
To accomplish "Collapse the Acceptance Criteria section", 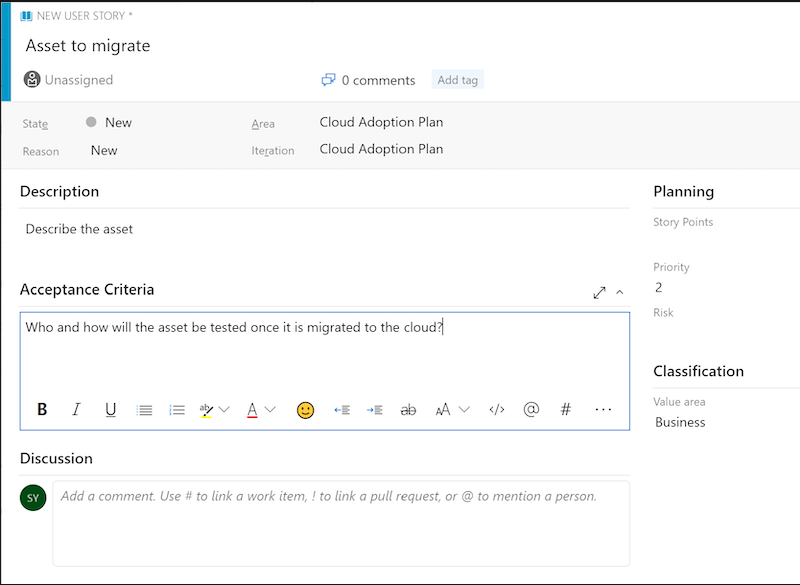I will (x=619, y=292).
